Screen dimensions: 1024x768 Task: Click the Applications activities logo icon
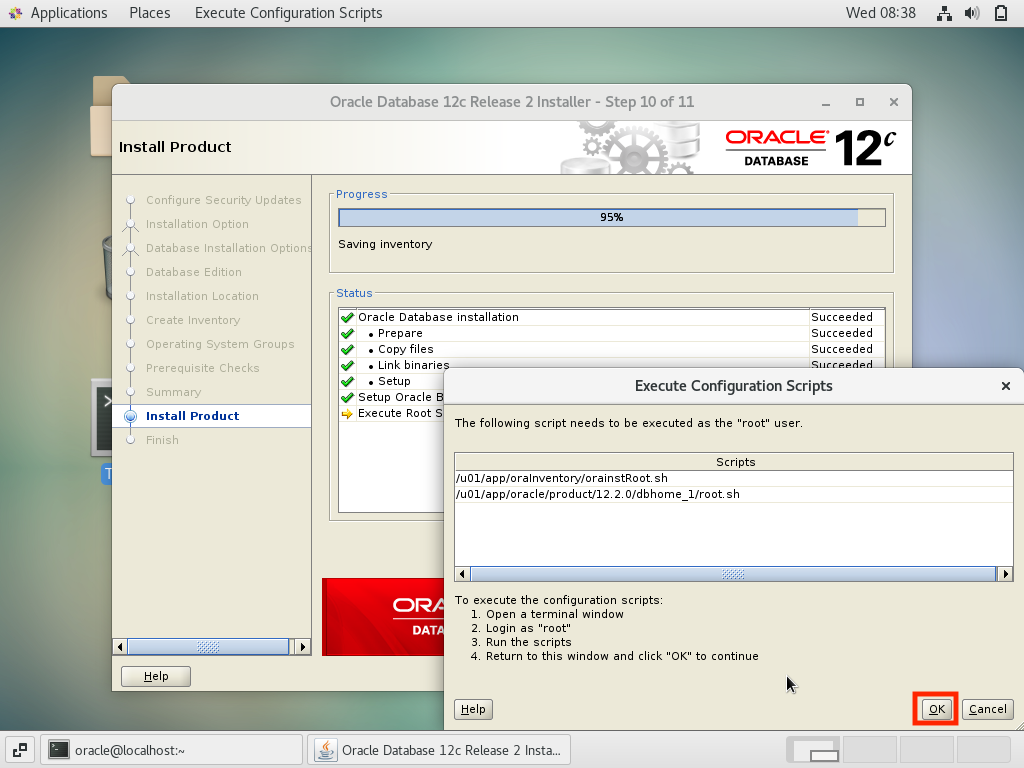(16, 13)
